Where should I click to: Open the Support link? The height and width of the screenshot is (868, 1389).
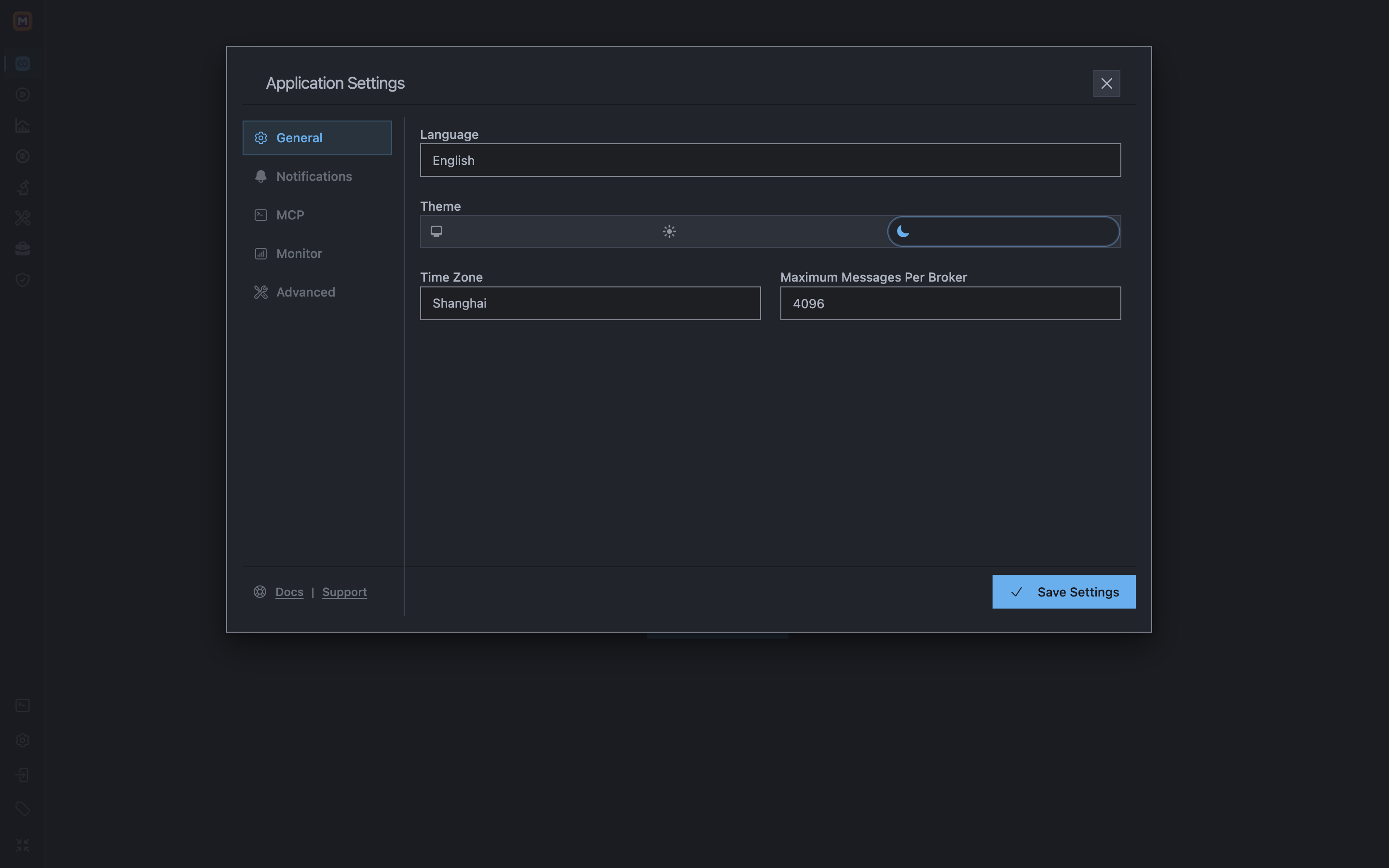344,592
